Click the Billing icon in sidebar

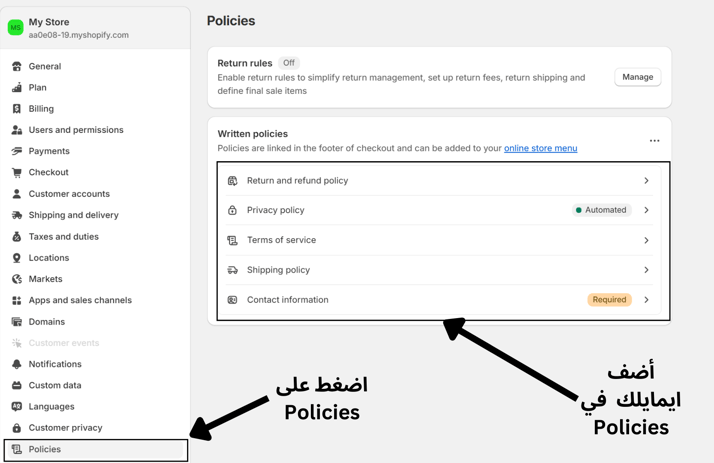click(17, 109)
